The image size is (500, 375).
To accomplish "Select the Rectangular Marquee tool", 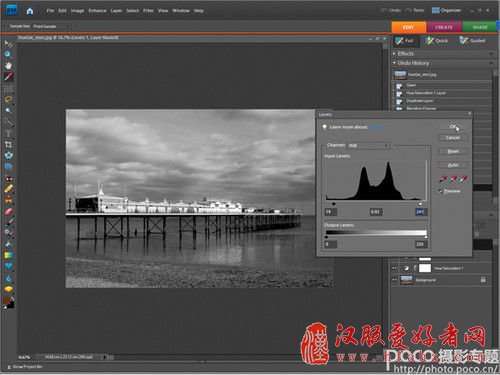I will coord(8,89).
